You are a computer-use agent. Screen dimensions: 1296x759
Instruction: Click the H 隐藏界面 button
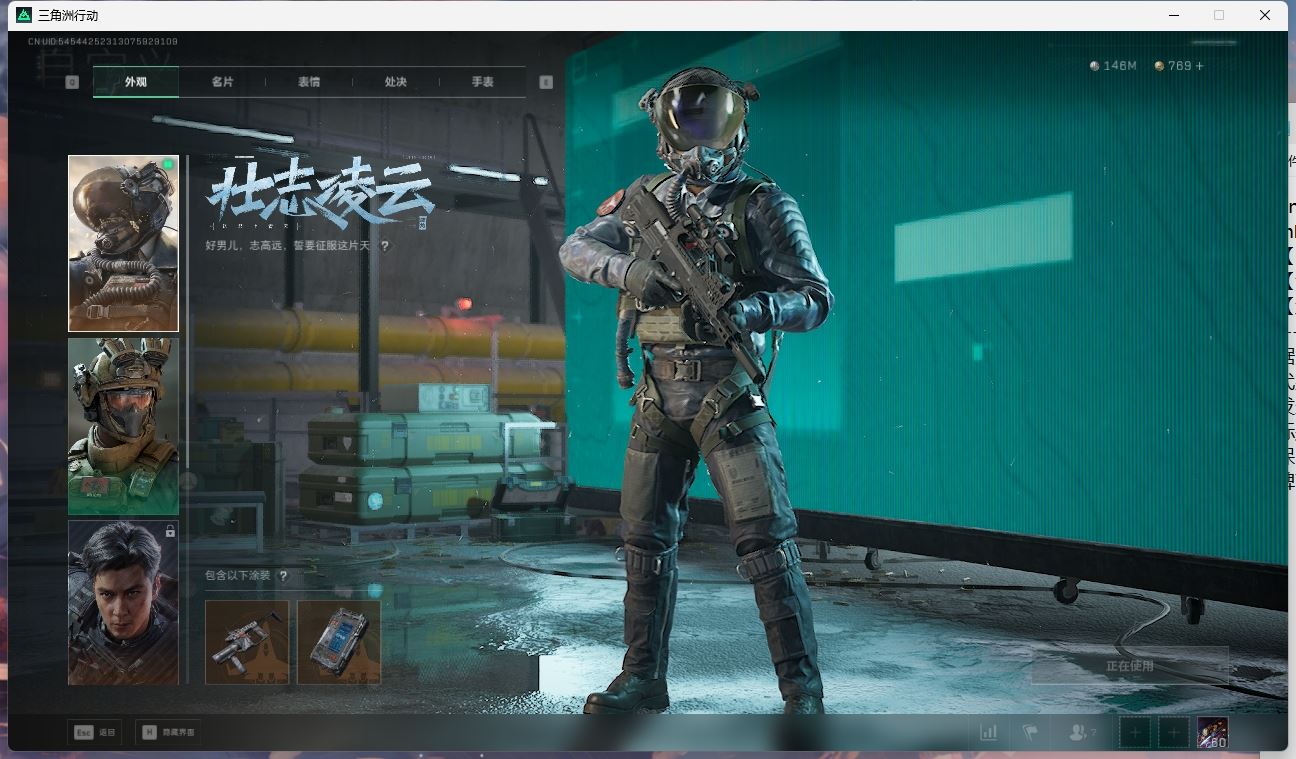click(168, 732)
